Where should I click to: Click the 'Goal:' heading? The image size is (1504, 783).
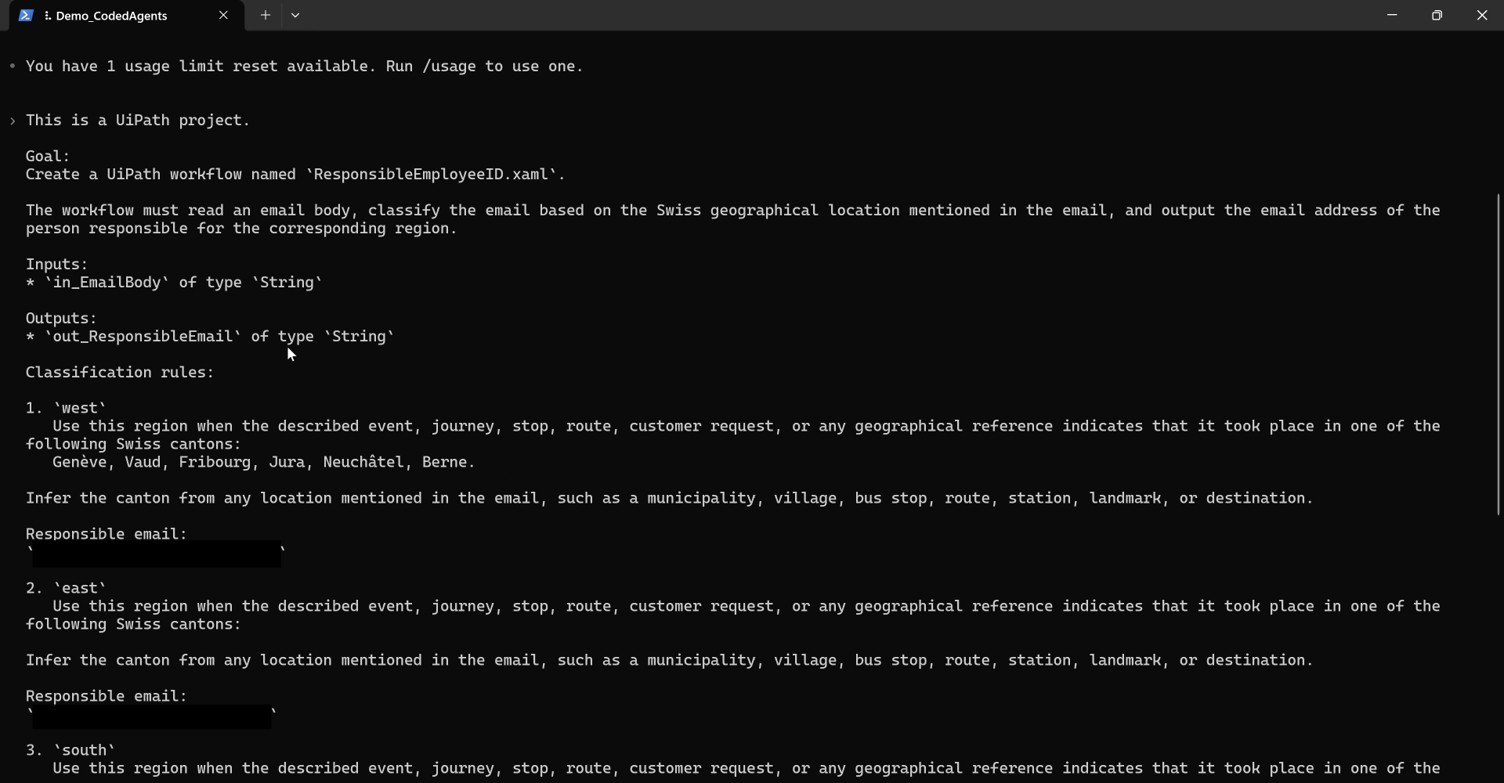(x=48, y=156)
